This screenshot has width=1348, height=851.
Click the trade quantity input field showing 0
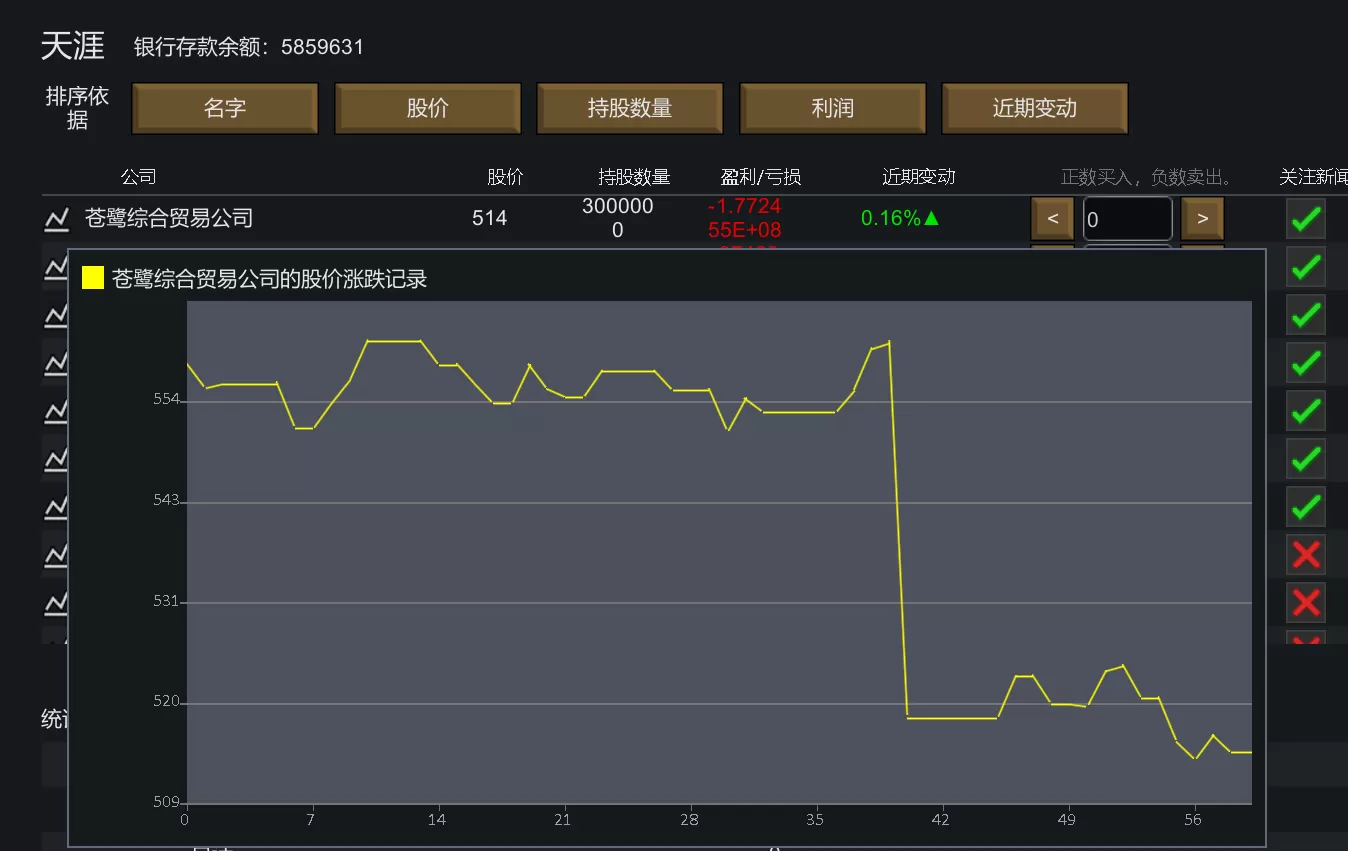1127,219
